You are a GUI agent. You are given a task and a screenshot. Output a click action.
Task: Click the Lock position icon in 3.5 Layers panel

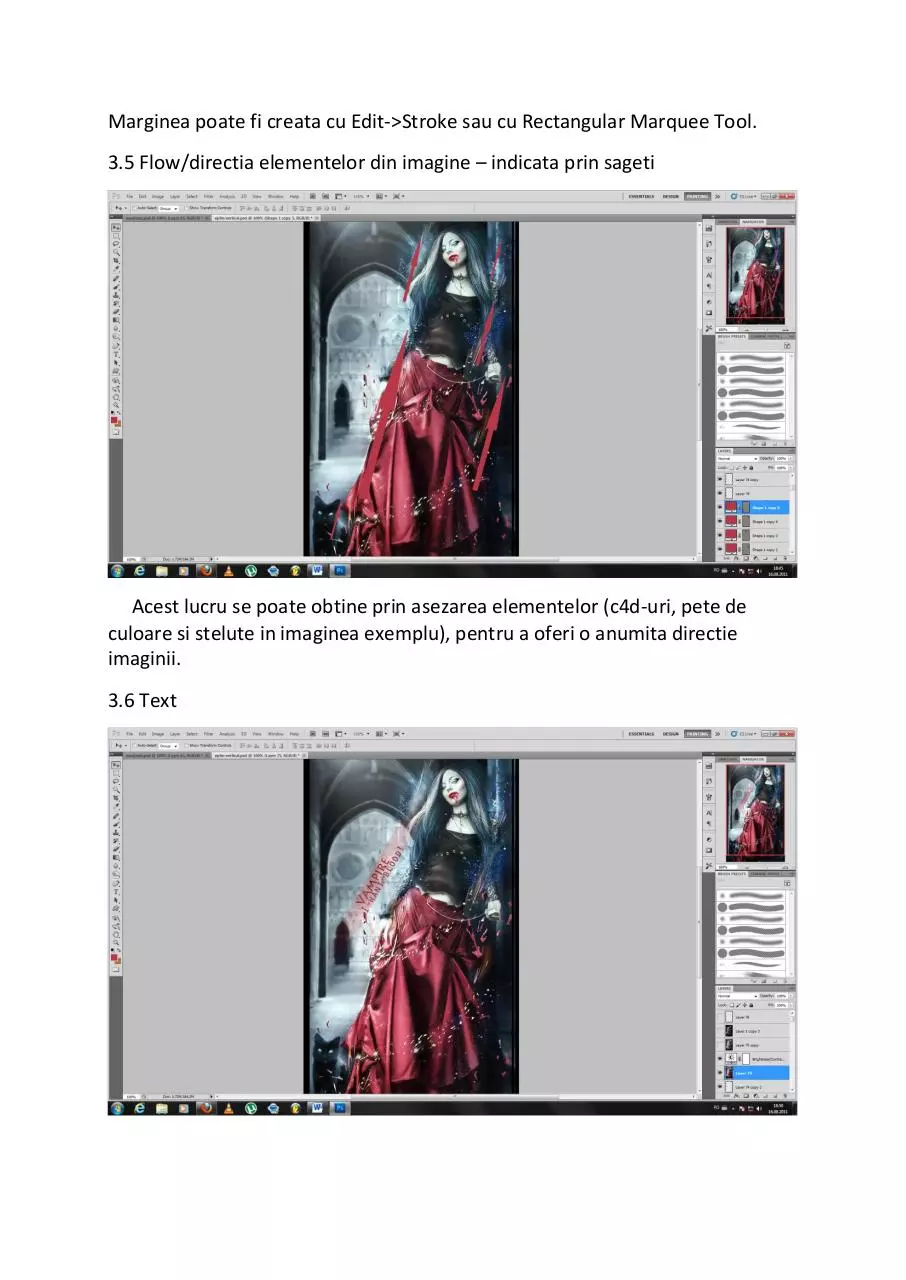(x=745, y=467)
